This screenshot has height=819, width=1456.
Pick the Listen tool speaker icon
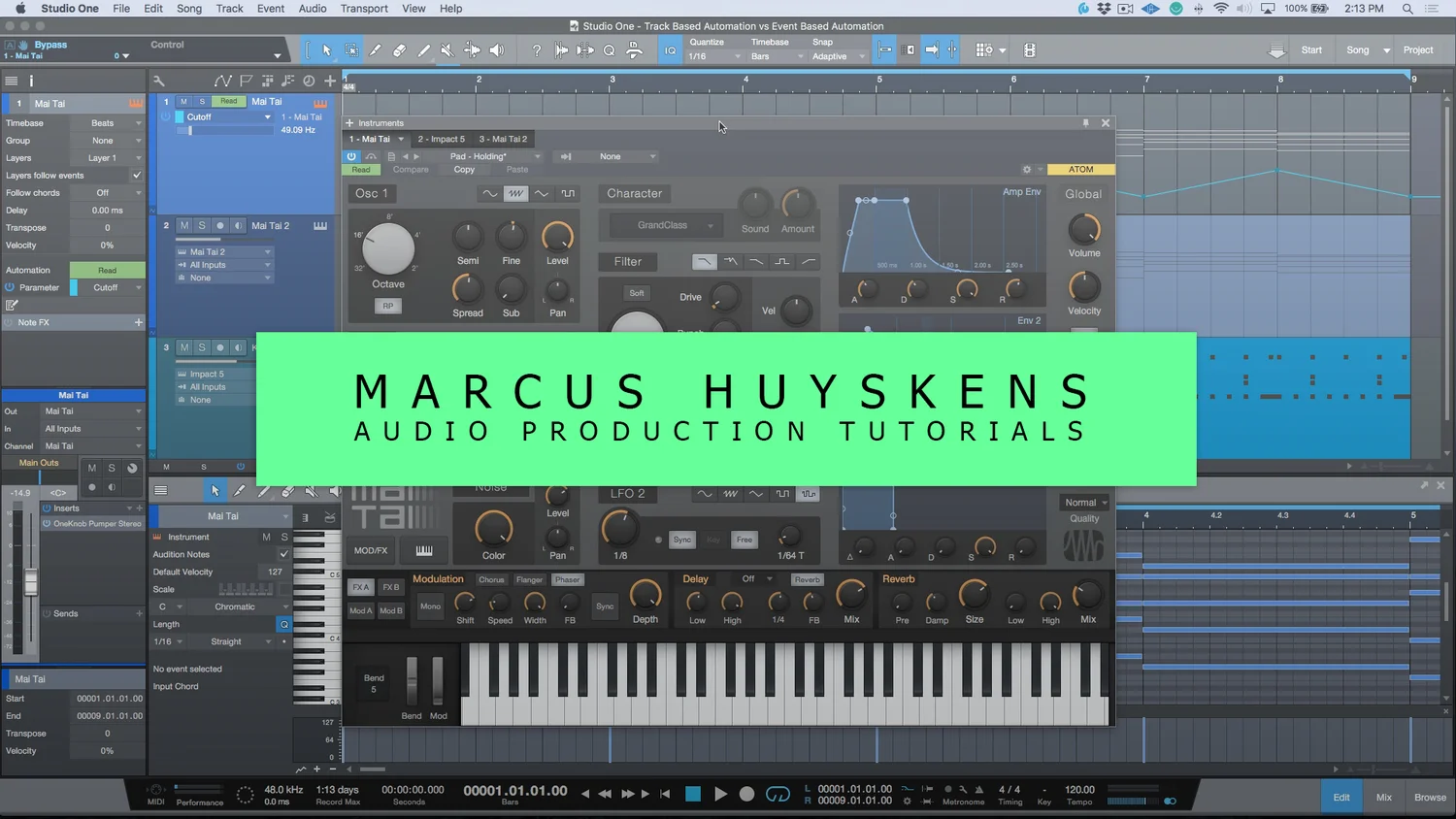click(x=496, y=50)
